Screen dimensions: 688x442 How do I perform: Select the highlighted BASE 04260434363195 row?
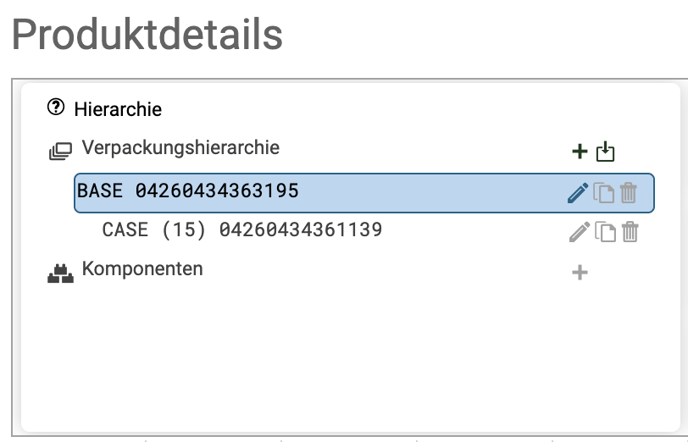pyautogui.click(x=364, y=193)
